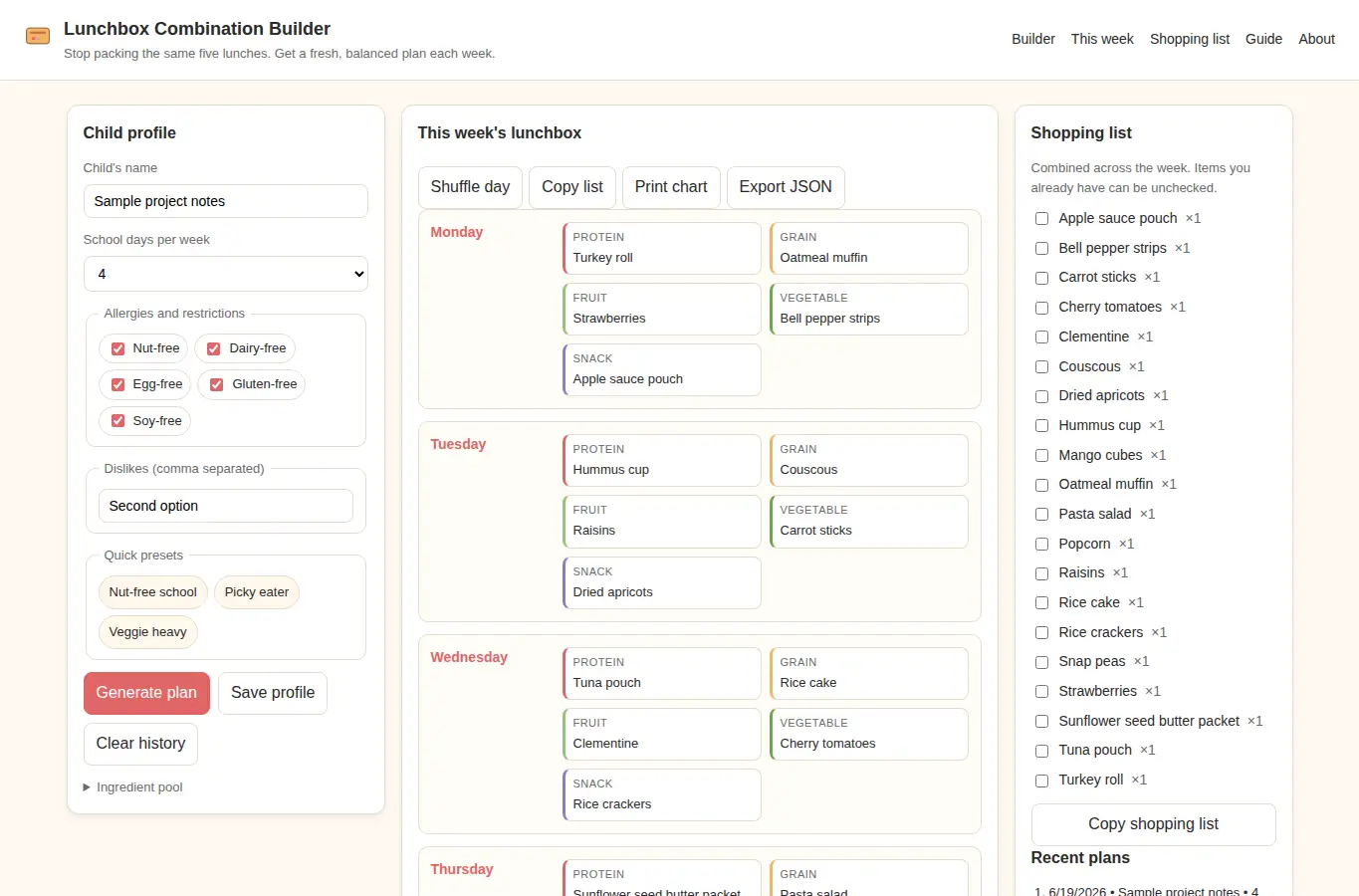The height and width of the screenshot is (896, 1359).
Task: Expand the Ingredient pool section
Action: pyautogui.click(x=133, y=787)
